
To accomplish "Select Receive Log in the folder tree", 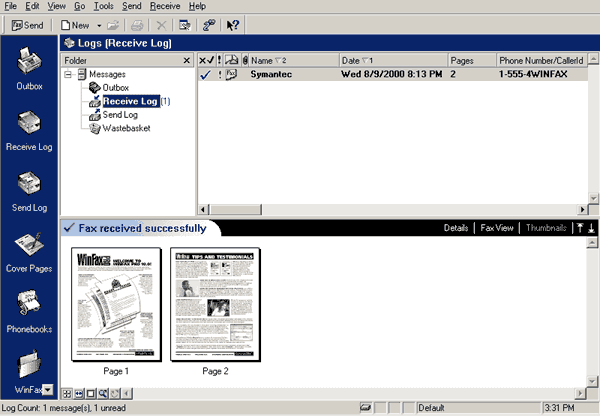I will pyautogui.click(x=130, y=101).
